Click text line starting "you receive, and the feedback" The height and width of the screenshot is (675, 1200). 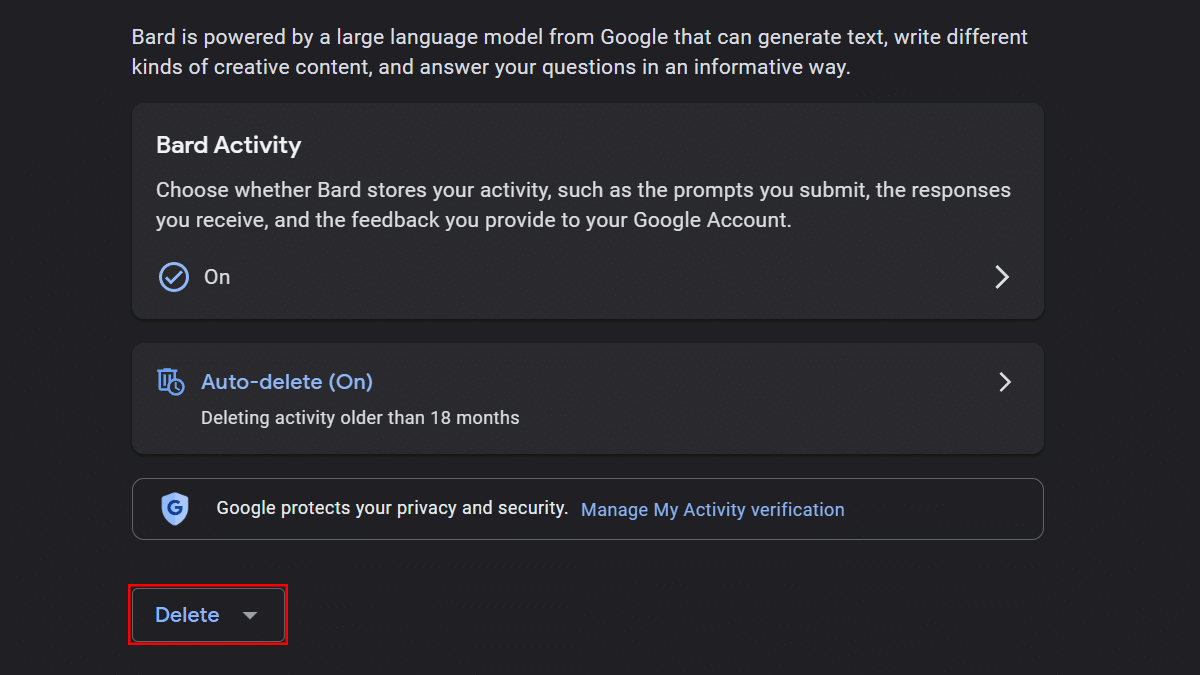pos(473,220)
